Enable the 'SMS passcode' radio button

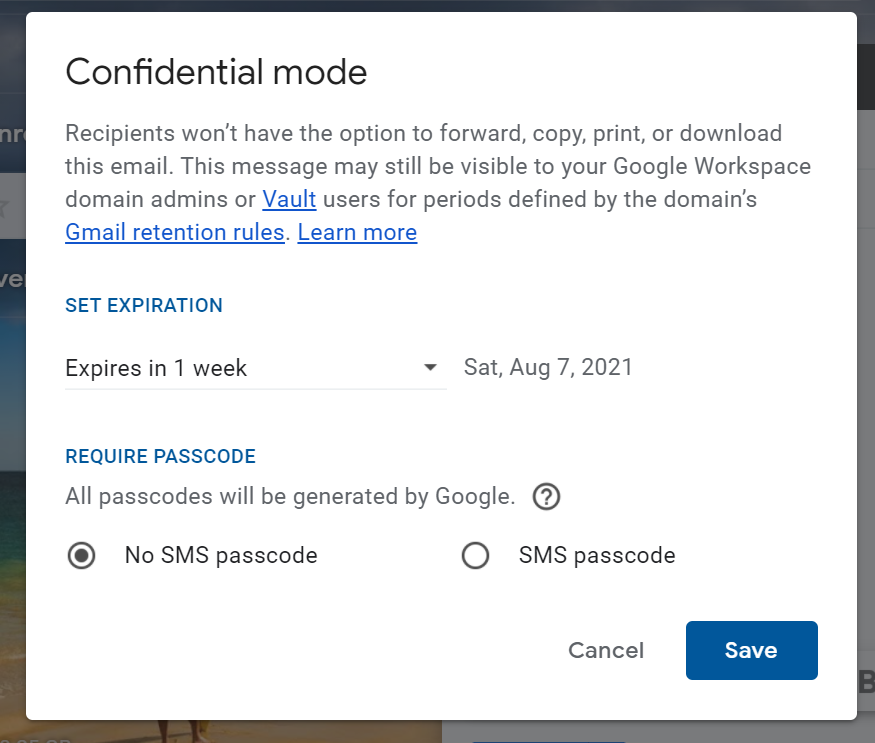tap(475, 555)
